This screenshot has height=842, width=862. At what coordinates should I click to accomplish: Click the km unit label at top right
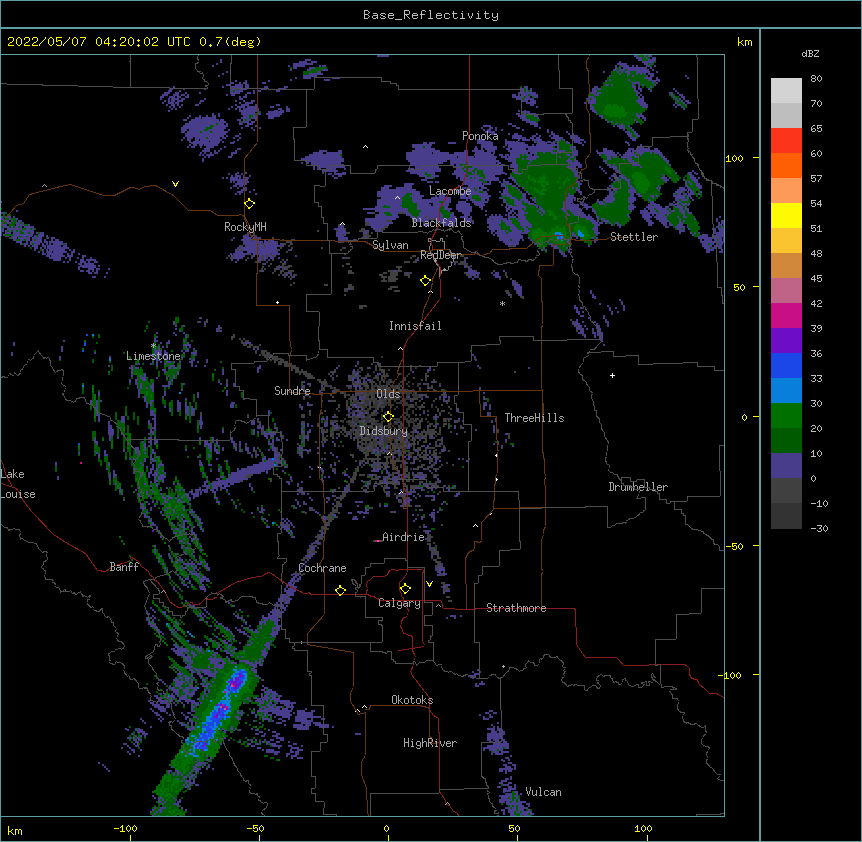tap(744, 42)
